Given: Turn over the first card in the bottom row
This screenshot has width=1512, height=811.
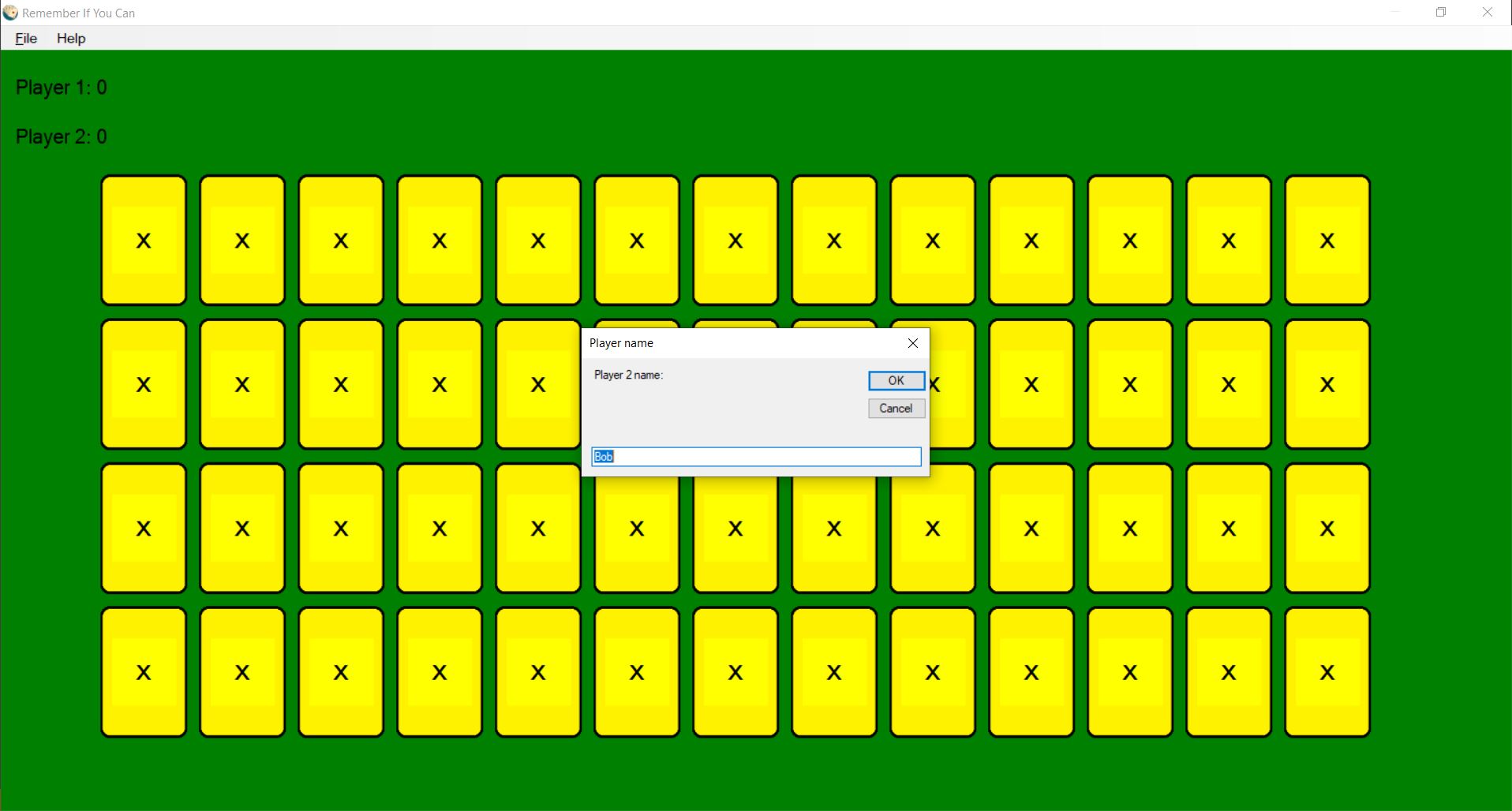Looking at the screenshot, I should 144,672.
